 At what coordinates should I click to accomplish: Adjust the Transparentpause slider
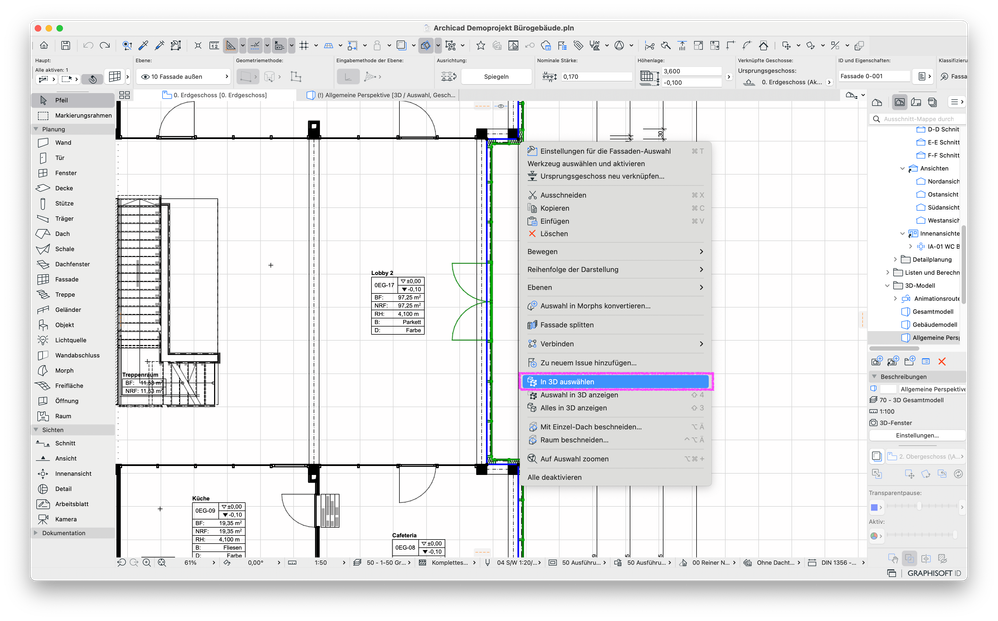click(920, 507)
